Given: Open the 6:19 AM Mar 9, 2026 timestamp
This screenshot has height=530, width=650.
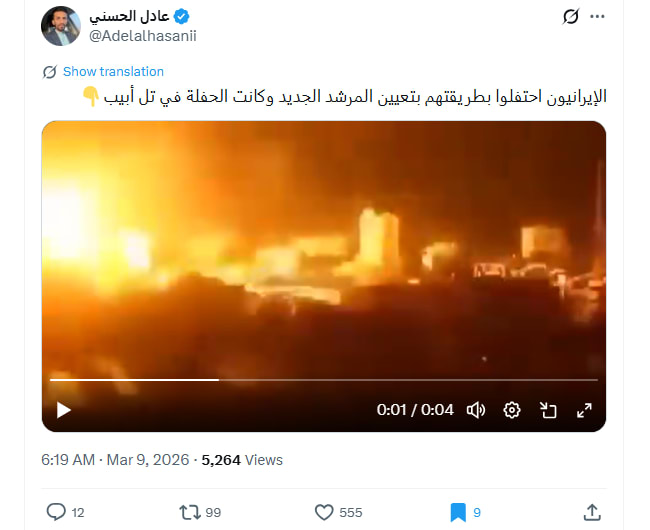Looking at the screenshot, I should (115, 460).
